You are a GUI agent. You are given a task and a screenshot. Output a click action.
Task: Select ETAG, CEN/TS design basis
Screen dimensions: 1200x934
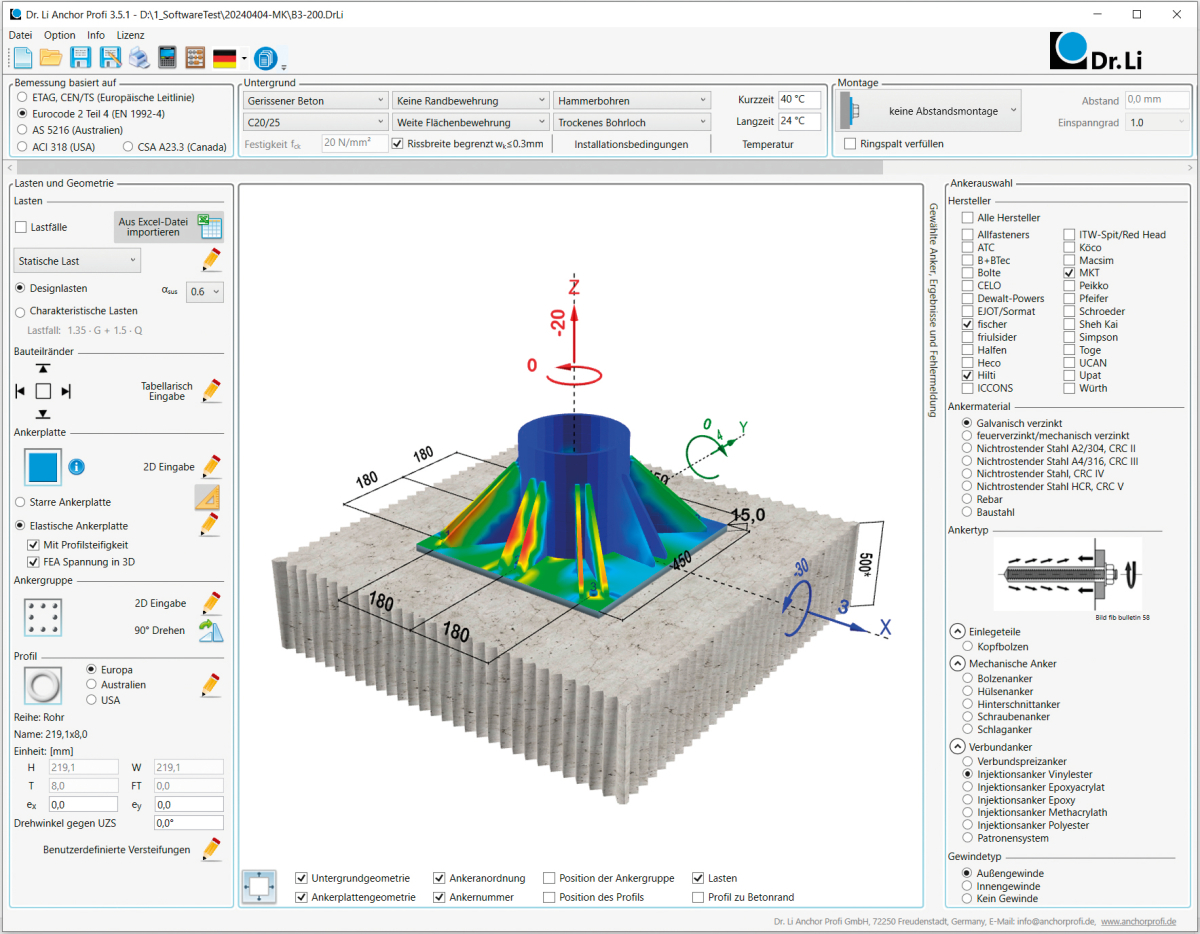tap(22, 98)
